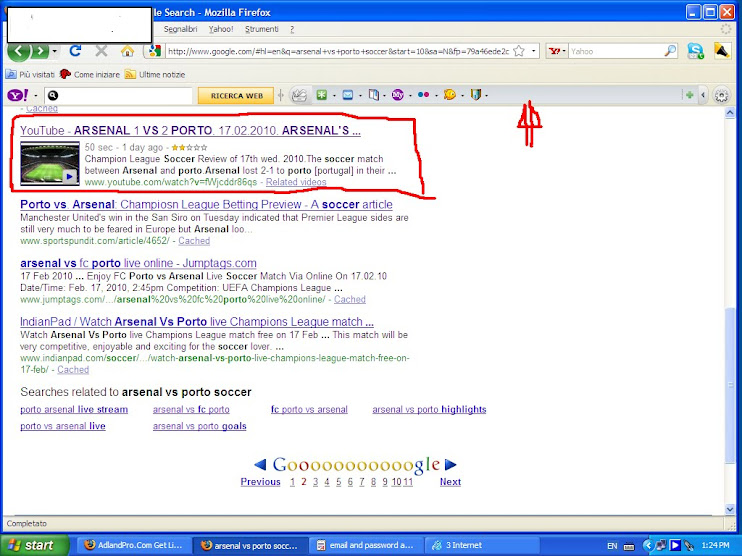Open YouTube ARSENAL 1 VS 2 PORTO result

[x=190, y=131]
